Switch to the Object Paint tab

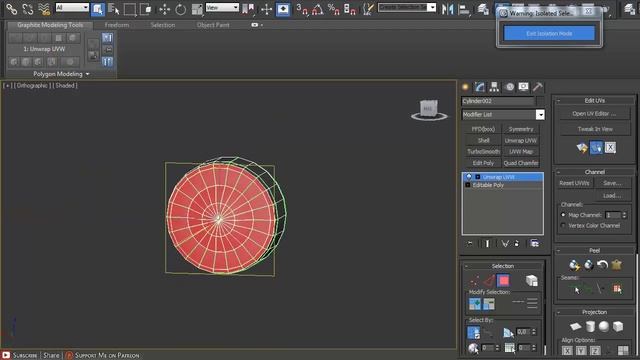click(x=213, y=25)
